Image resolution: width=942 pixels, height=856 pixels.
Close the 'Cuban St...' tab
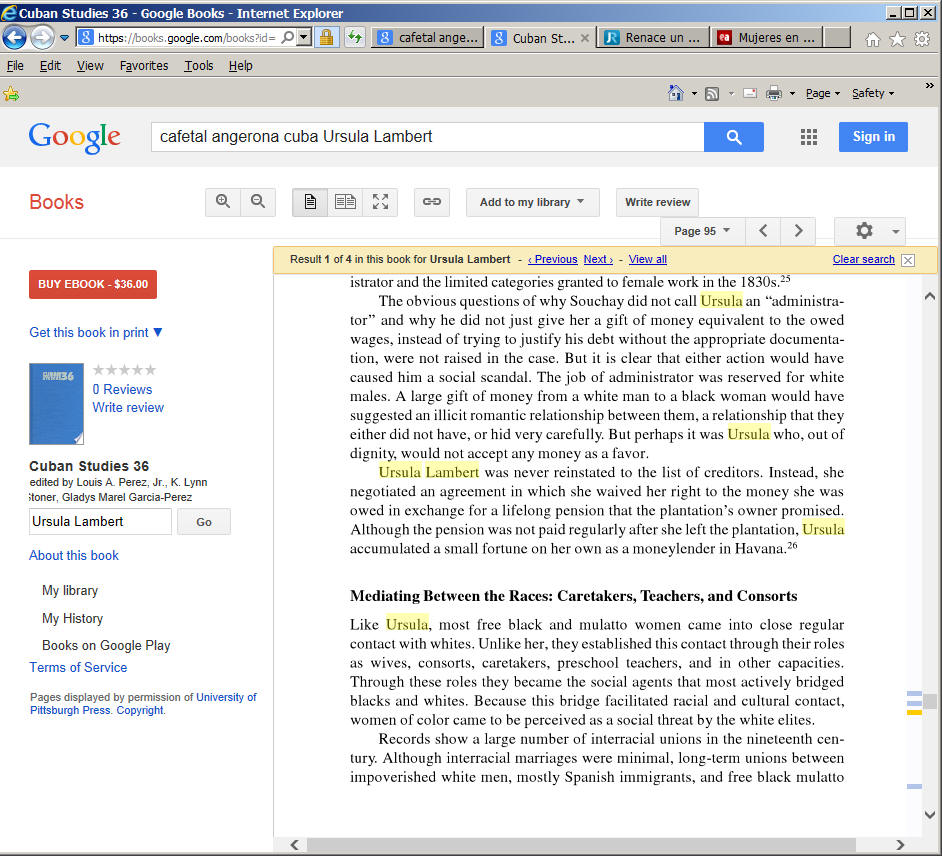tap(585, 38)
